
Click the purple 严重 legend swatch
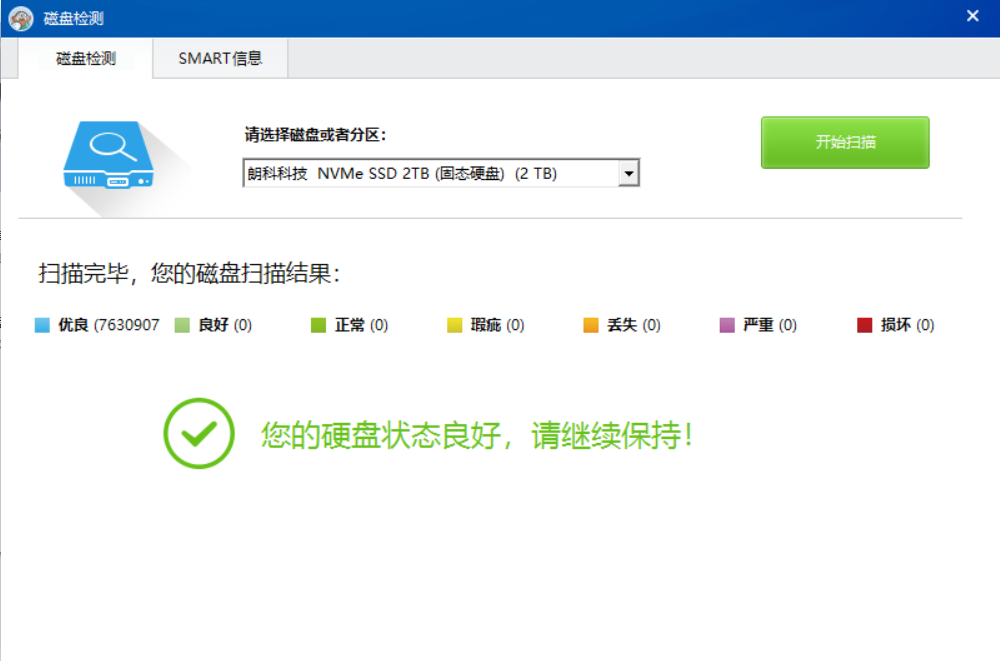[727, 325]
